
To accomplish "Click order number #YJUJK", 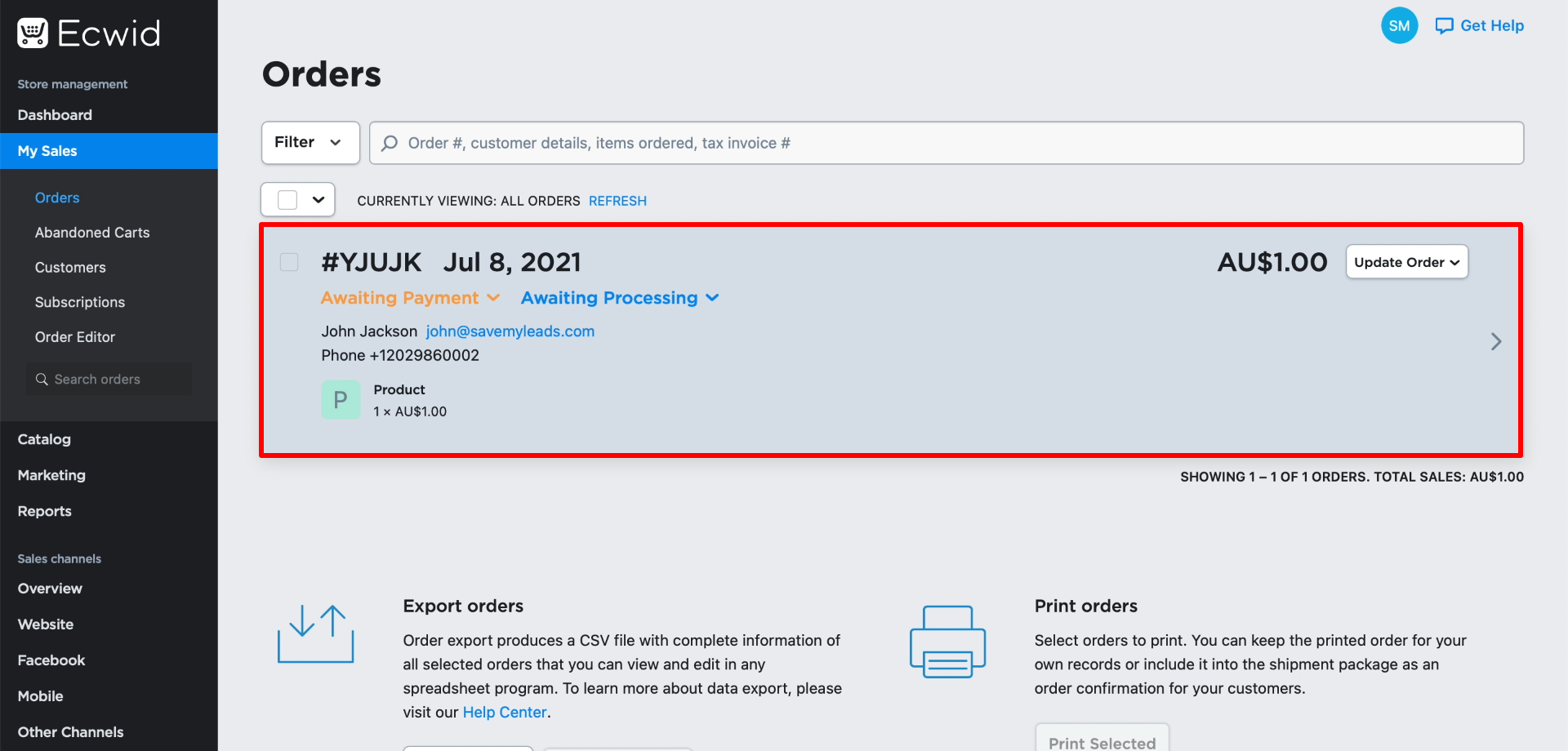I will [372, 262].
